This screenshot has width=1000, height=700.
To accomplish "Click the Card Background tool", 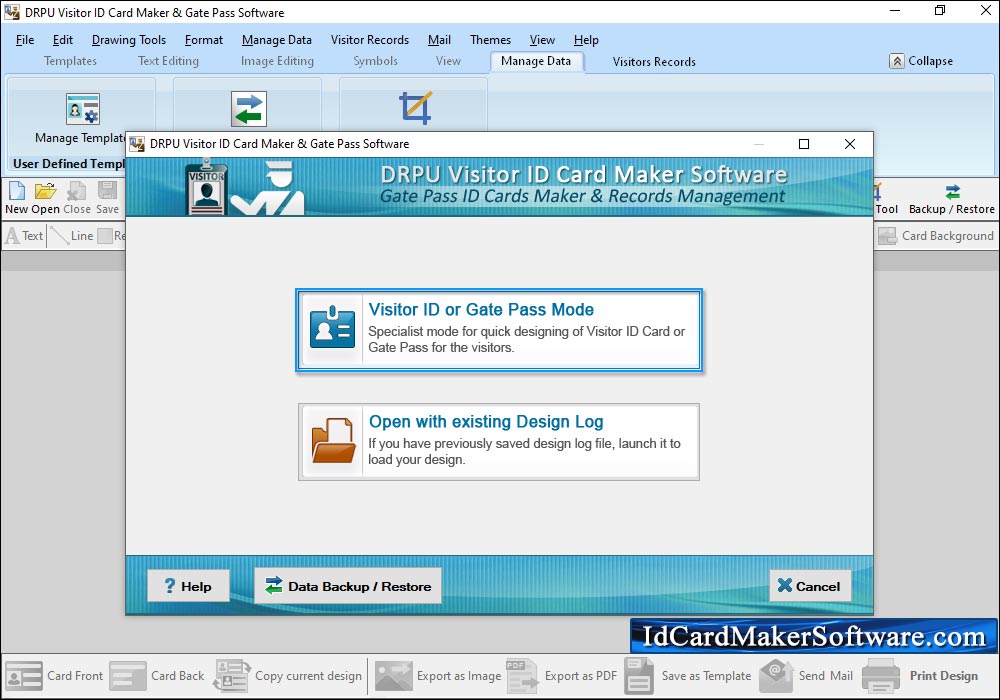I will point(936,236).
